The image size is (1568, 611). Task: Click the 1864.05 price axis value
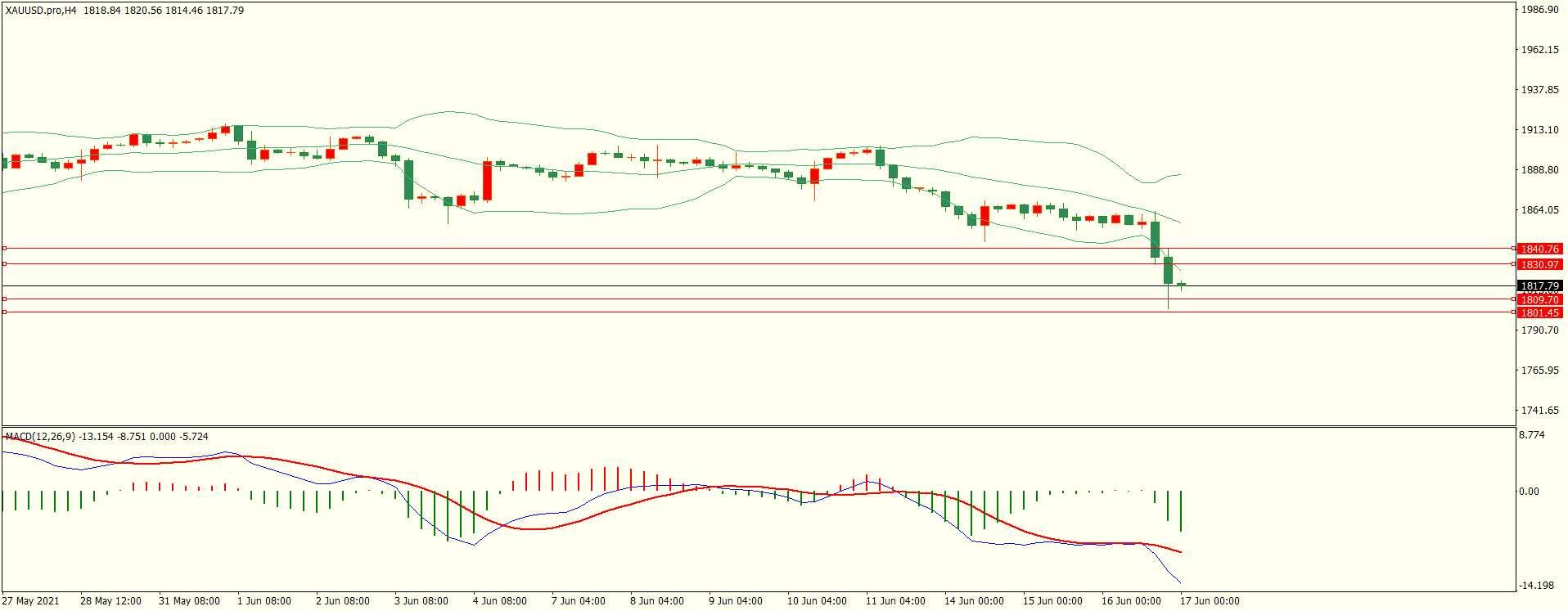[x=1539, y=210]
